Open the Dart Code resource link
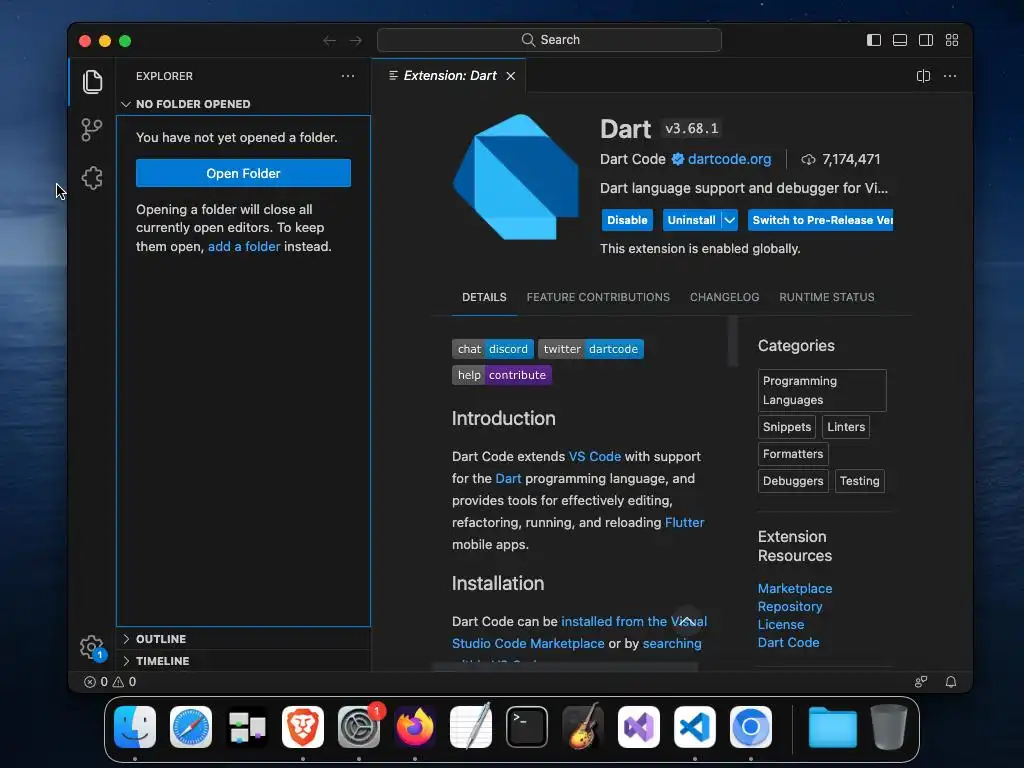Image resolution: width=1024 pixels, height=768 pixels. coord(788,643)
